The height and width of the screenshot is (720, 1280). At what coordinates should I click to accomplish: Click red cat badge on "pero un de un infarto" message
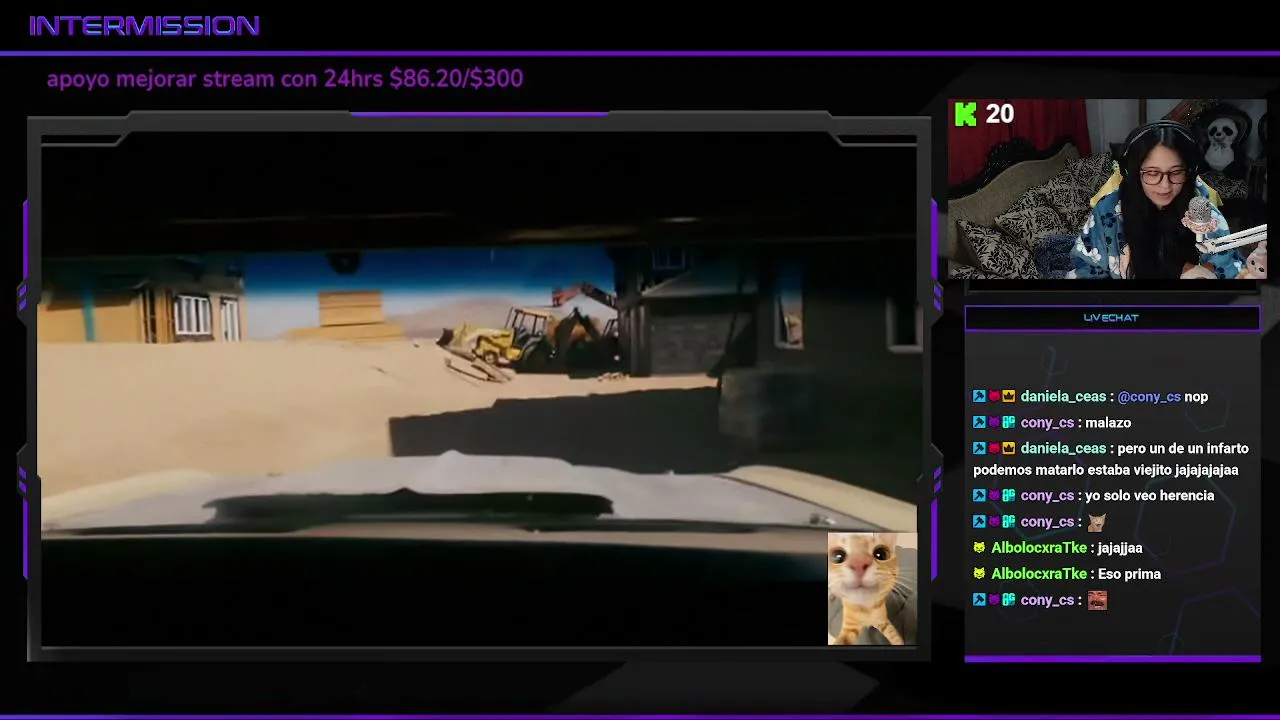pos(994,449)
